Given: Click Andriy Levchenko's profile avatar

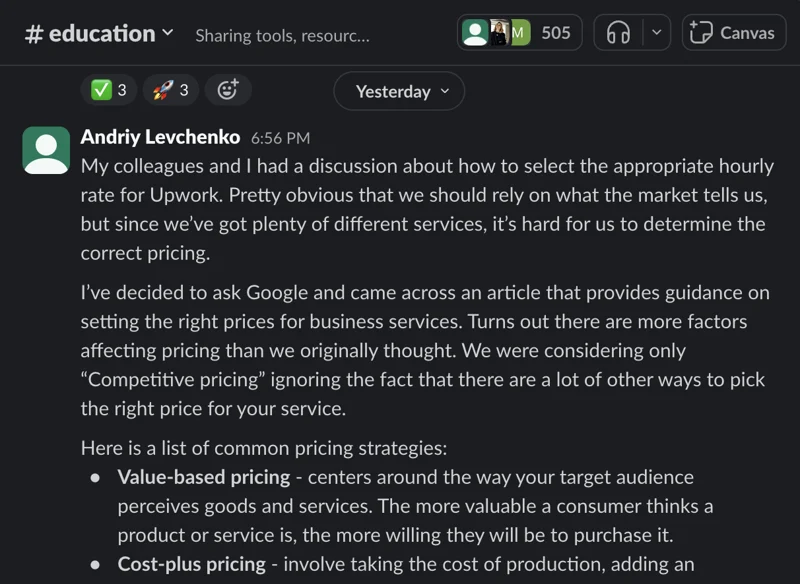Looking at the screenshot, I should (x=46, y=150).
